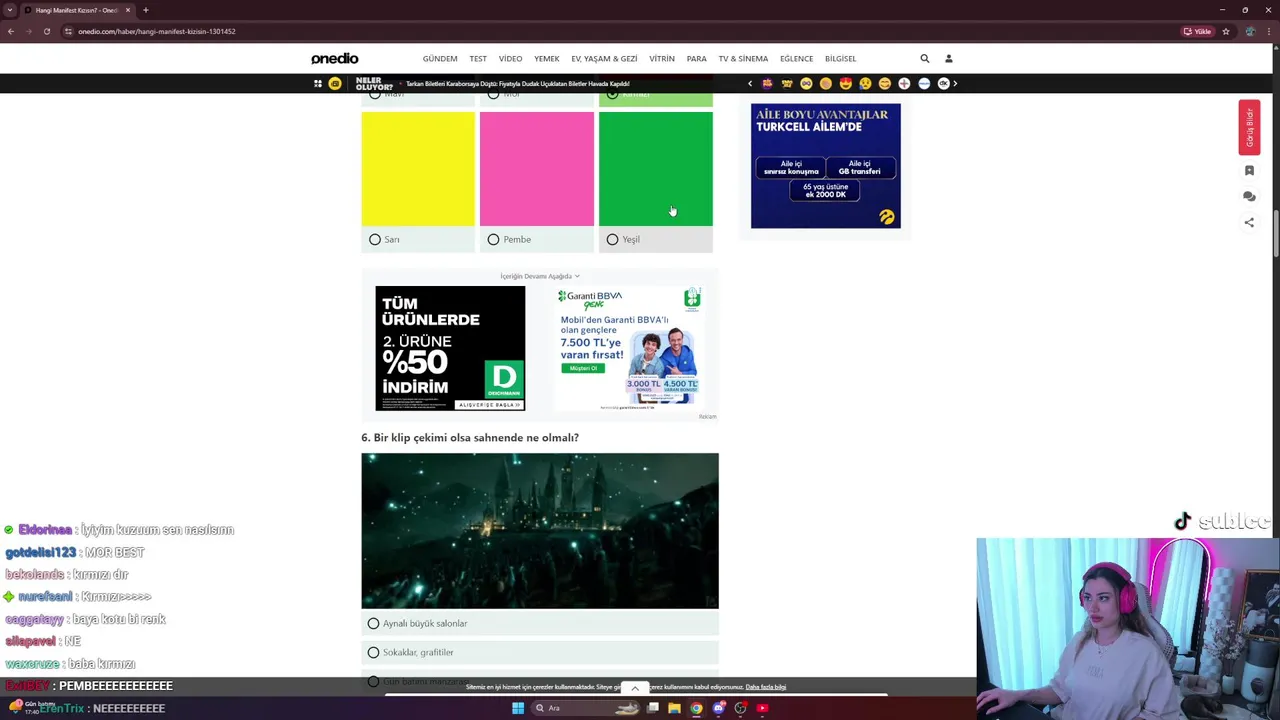Click the Görüş Bildir feedback button
The height and width of the screenshot is (720, 1280).
(x=1249, y=127)
